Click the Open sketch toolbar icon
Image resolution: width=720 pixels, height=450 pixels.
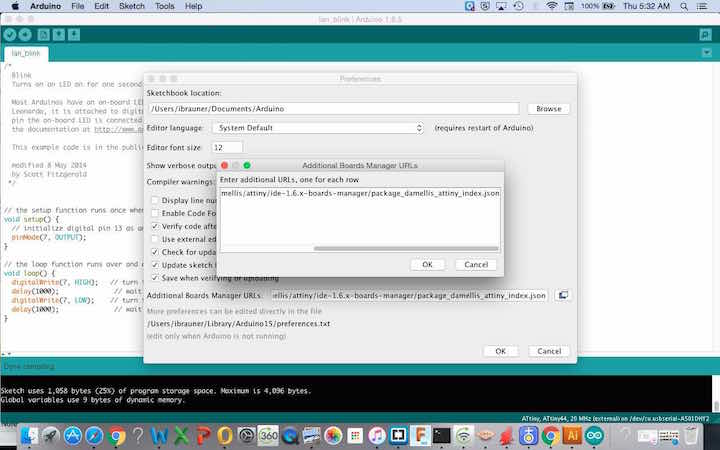[x=59, y=35]
